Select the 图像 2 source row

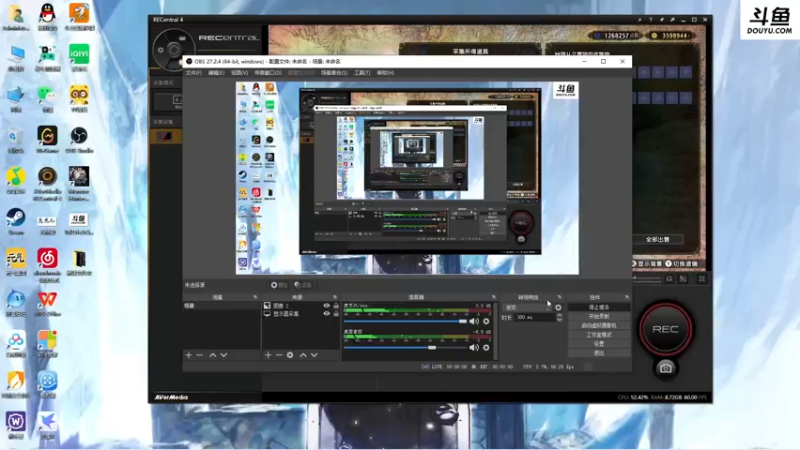[301, 306]
